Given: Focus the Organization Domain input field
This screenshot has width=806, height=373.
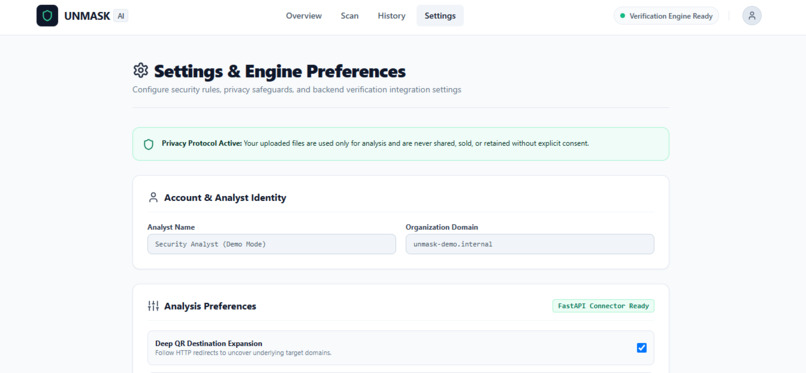Looking at the screenshot, I should click(530, 244).
